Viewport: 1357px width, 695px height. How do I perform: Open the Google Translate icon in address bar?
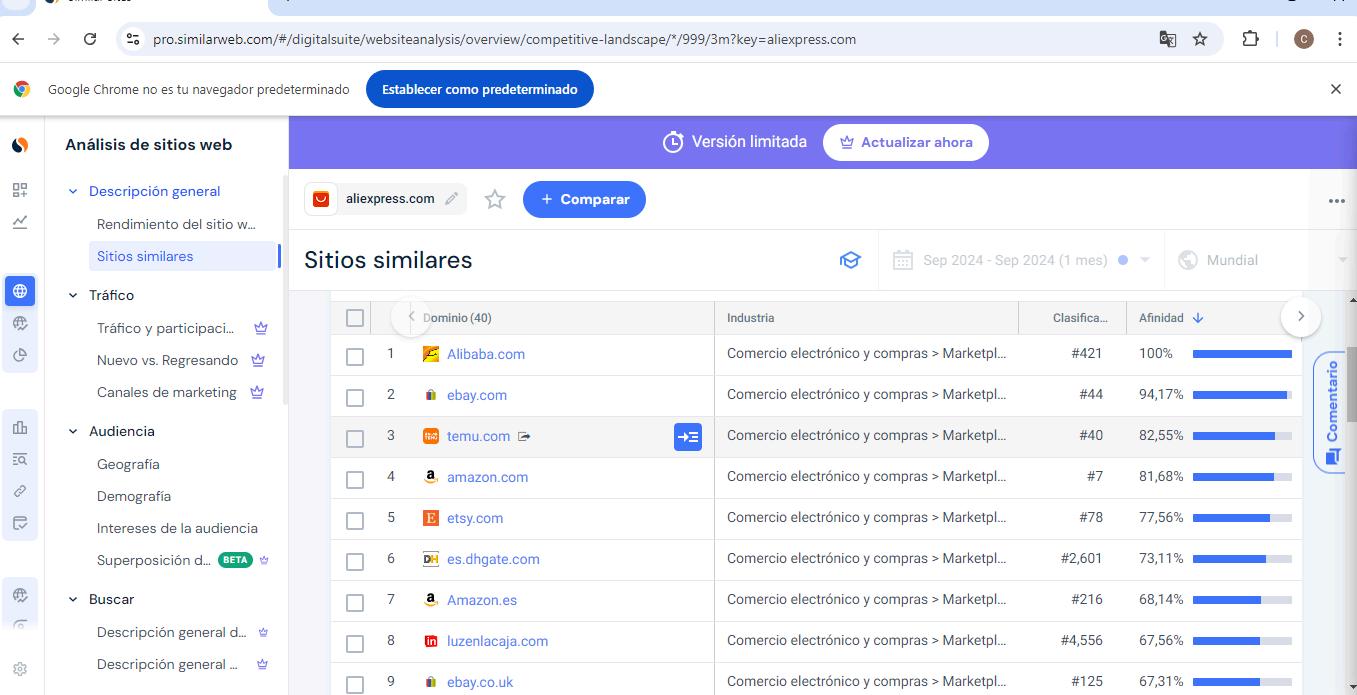pyautogui.click(x=1167, y=39)
